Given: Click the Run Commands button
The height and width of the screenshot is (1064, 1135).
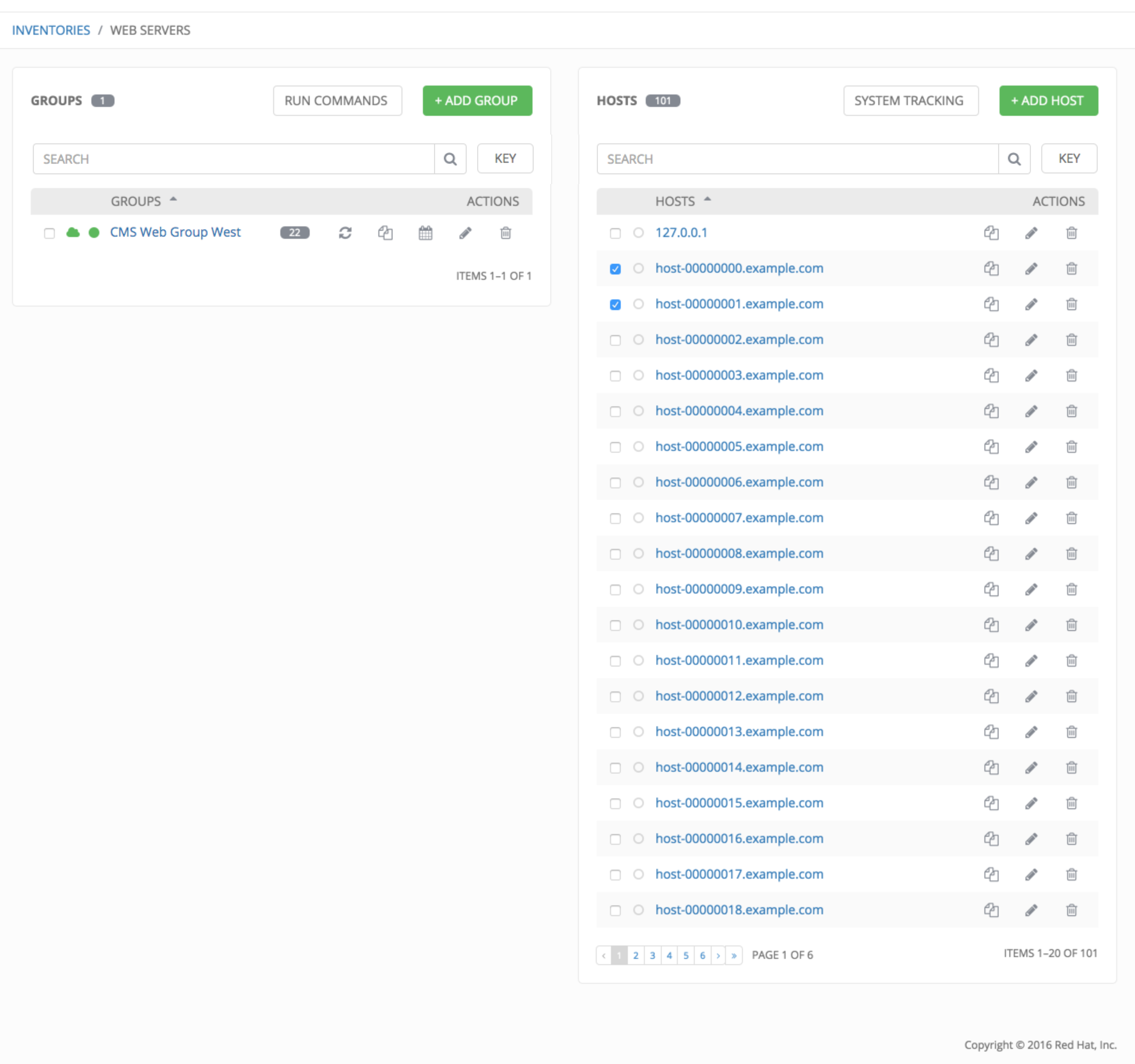Looking at the screenshot, I should [x=337, y=101].
